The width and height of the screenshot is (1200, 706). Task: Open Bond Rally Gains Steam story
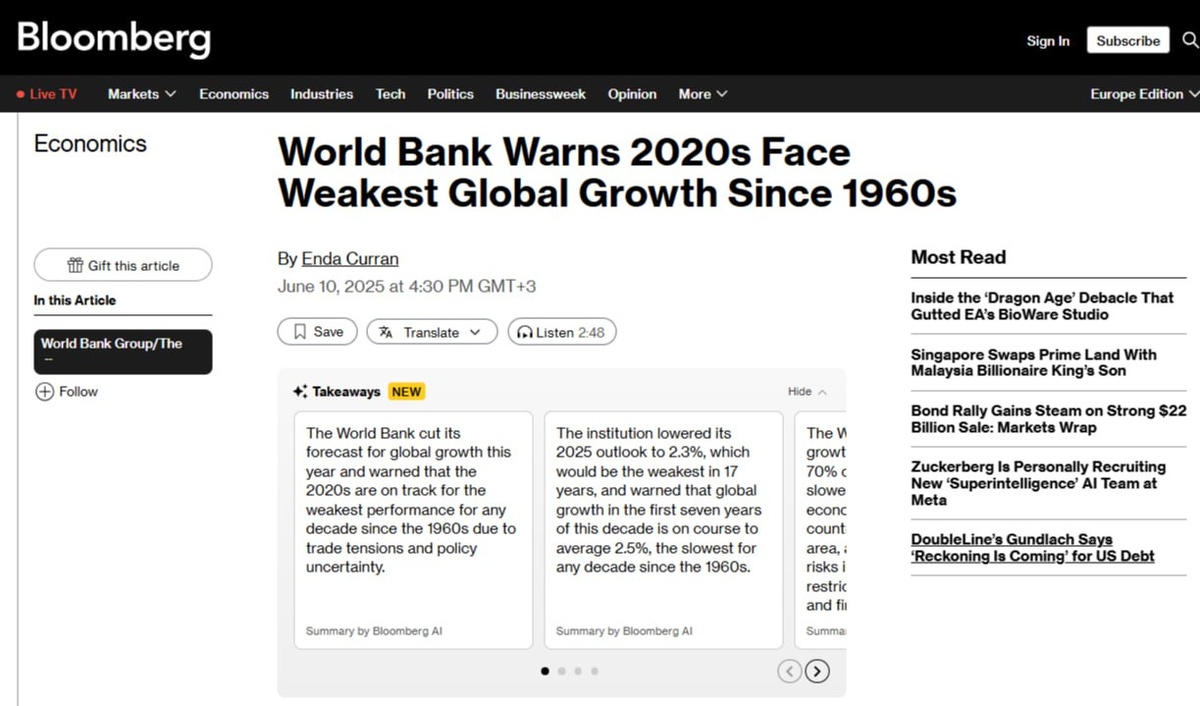pyautogui.click(x=1049, y=419)
